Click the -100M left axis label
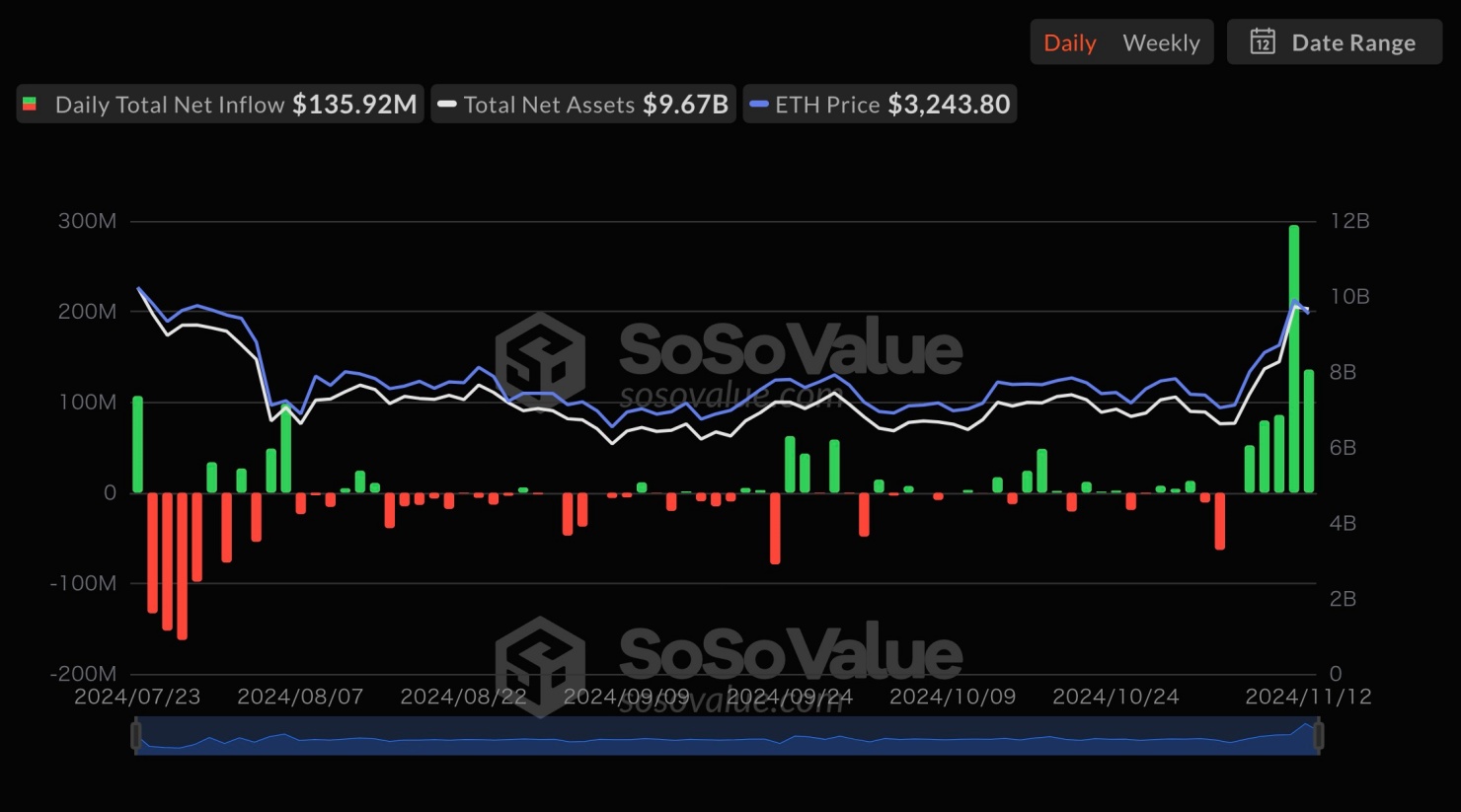The height and width of the screenshot is (812, 1461). tap(83, 583)
